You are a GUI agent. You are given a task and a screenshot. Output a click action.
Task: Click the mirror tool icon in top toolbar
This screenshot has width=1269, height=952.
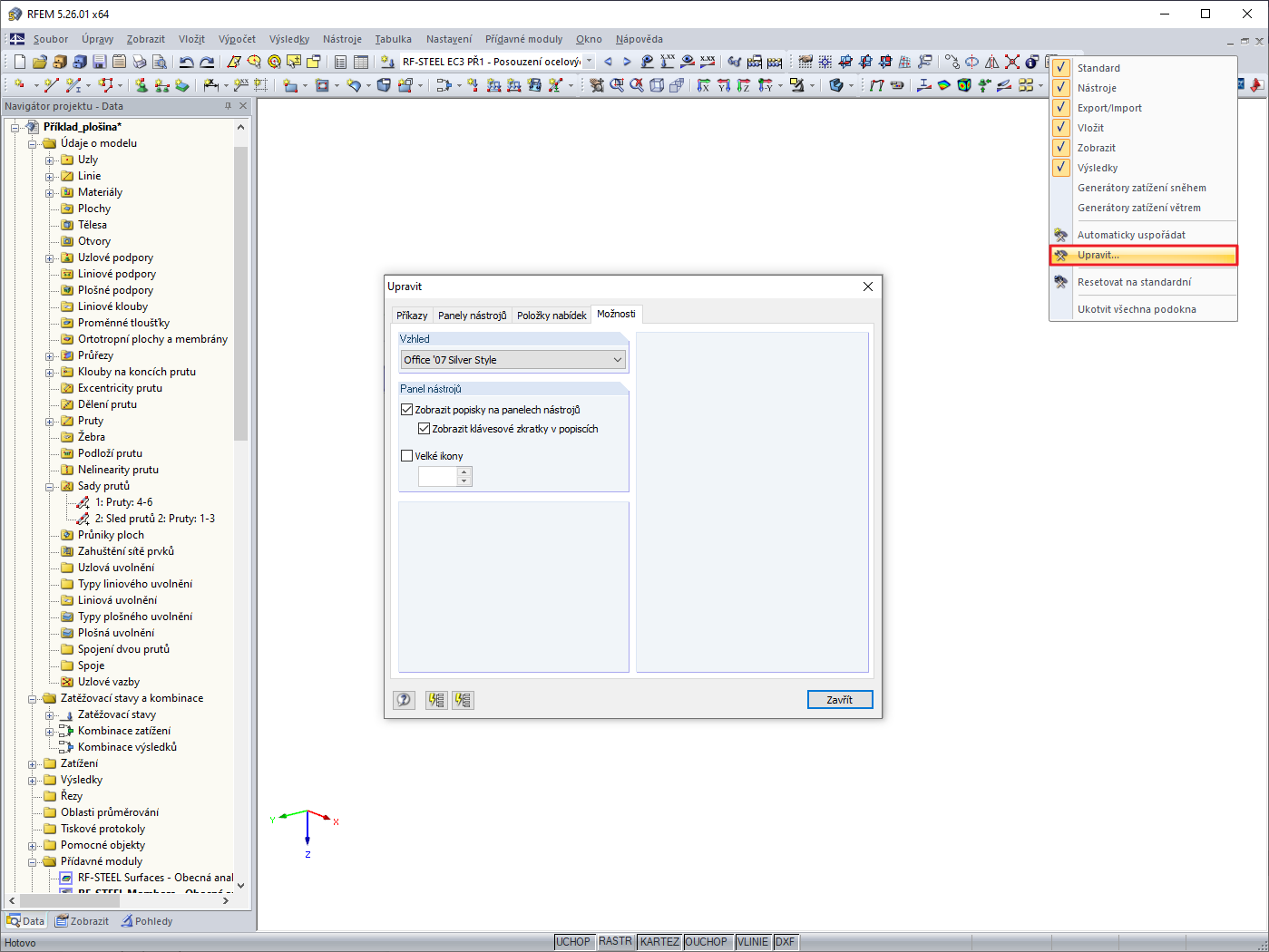pyautogui.click(x=992, y=62)
